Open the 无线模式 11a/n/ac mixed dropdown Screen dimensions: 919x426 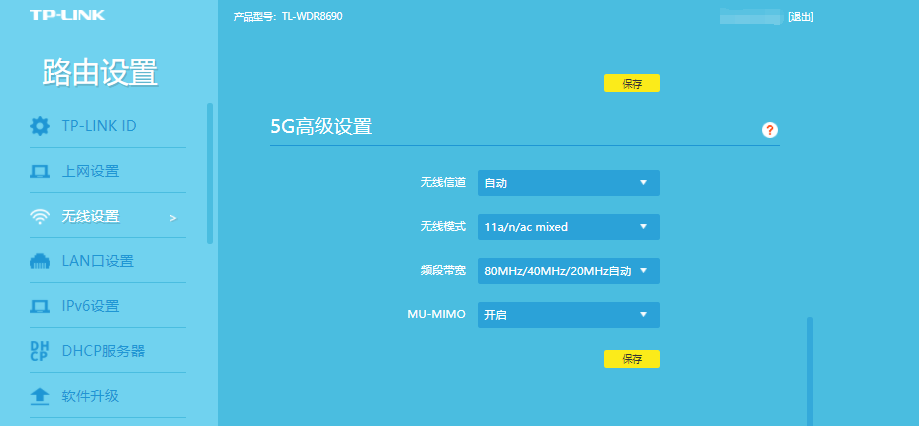coord(568,227)
